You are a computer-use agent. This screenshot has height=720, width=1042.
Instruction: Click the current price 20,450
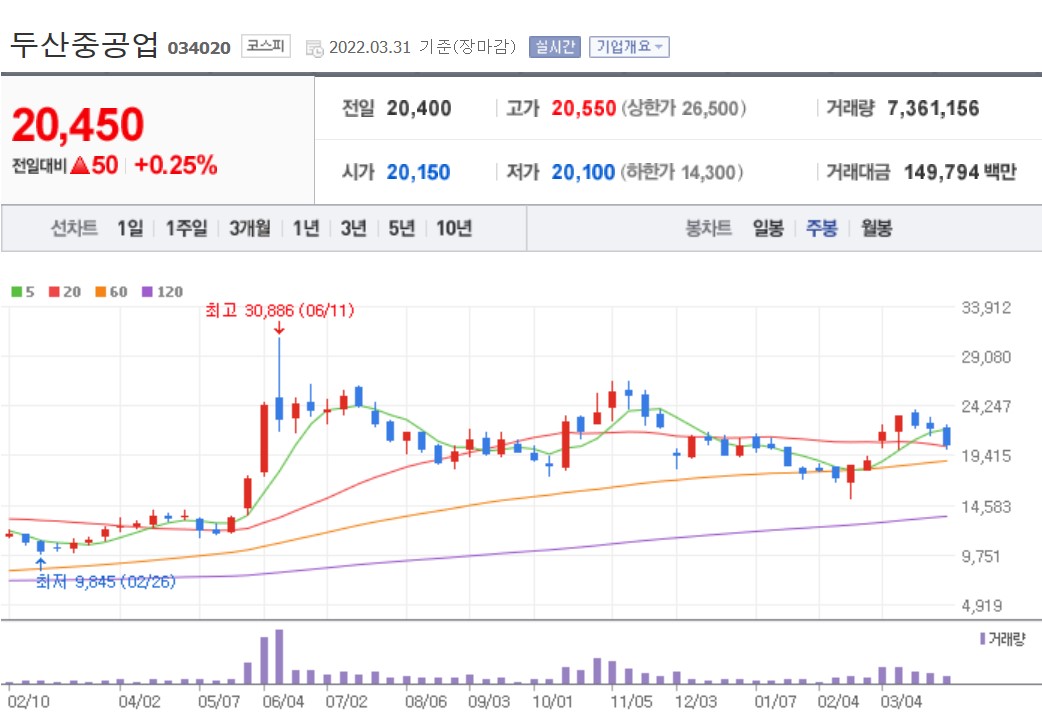coord(78,125)
